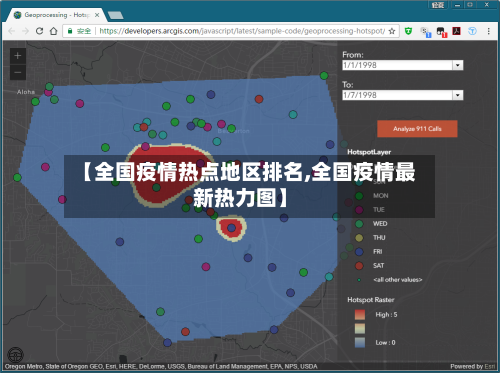Open the From date dropdown
Screen dimensions: 500x373
458,65
